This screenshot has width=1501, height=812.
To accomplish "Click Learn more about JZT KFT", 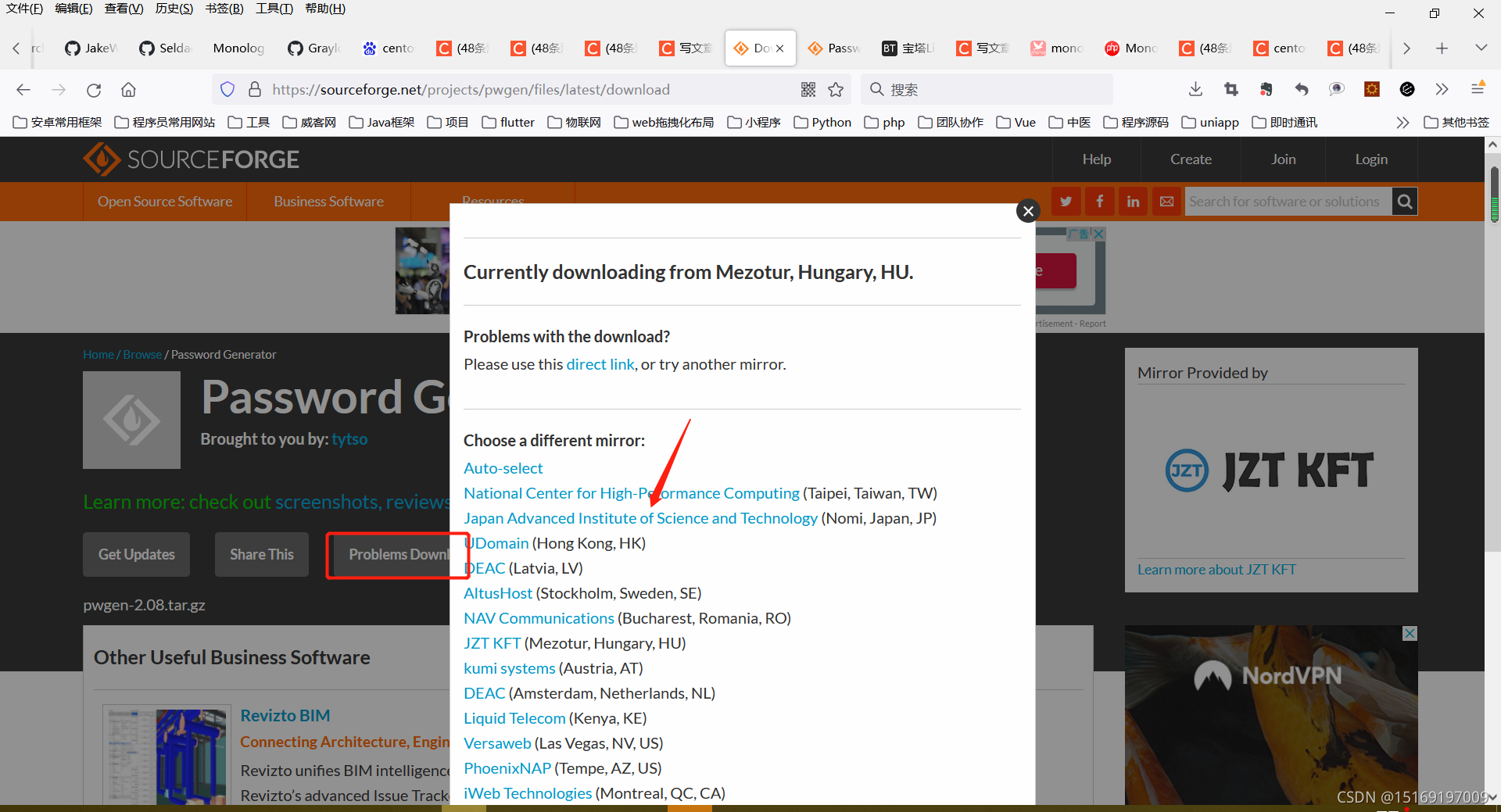I will coord(1216,570).
